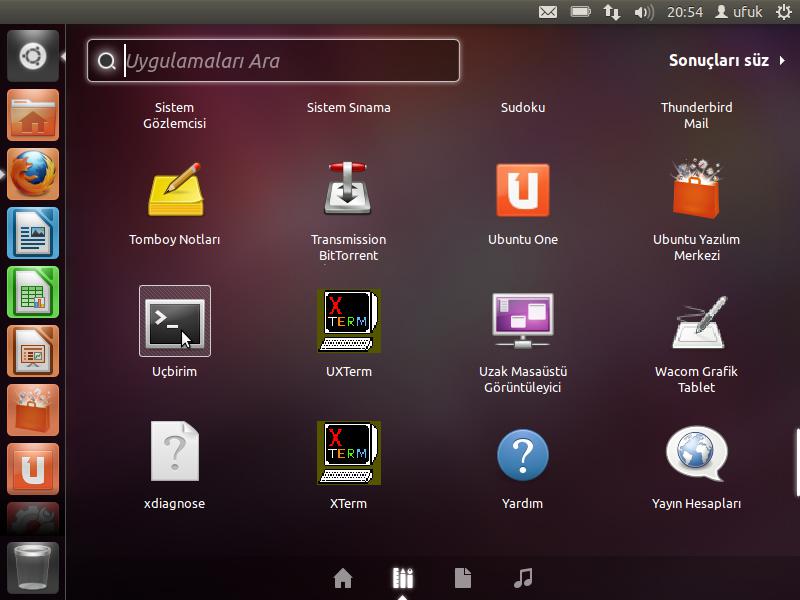Switch to the Home lens tab

coord(343,578)
